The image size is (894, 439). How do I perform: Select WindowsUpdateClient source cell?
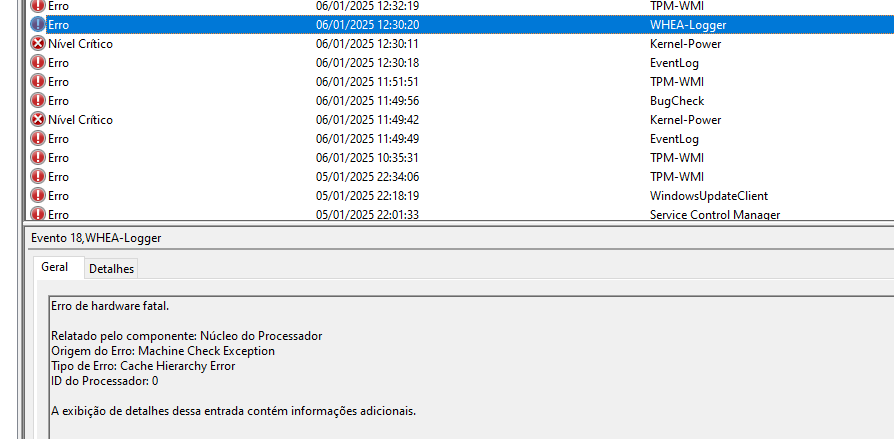pyautogui.click(x=709, y=196)
